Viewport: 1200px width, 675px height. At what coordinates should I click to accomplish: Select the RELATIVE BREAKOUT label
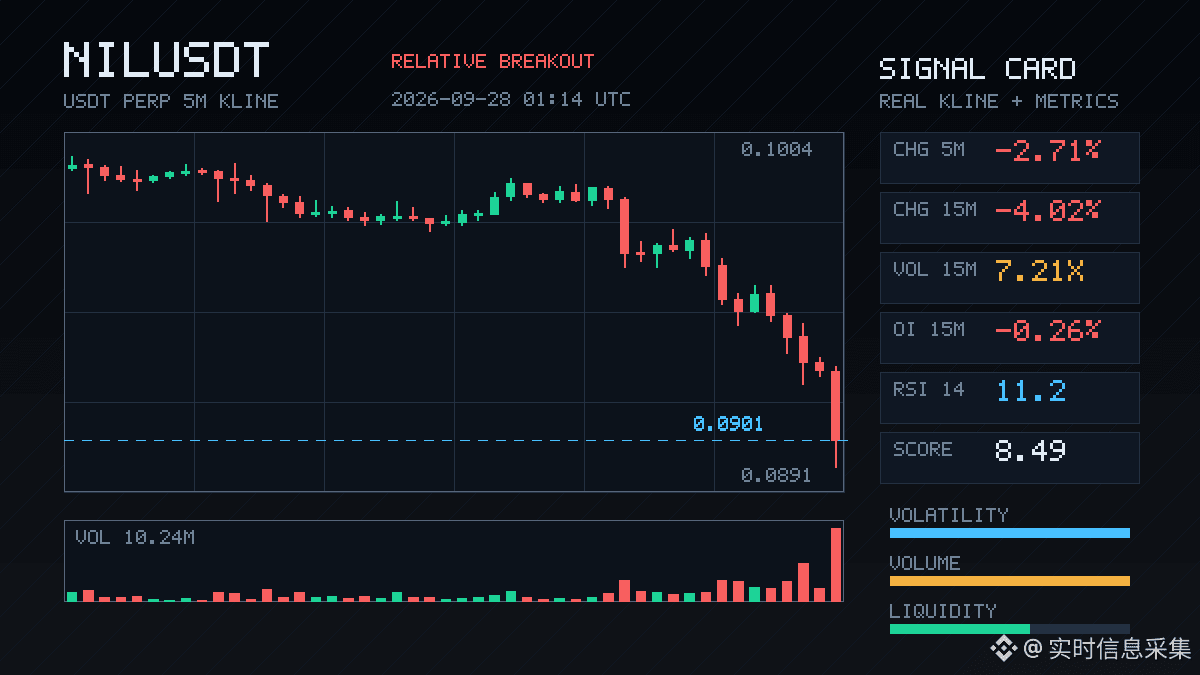(x=492, y=62)
